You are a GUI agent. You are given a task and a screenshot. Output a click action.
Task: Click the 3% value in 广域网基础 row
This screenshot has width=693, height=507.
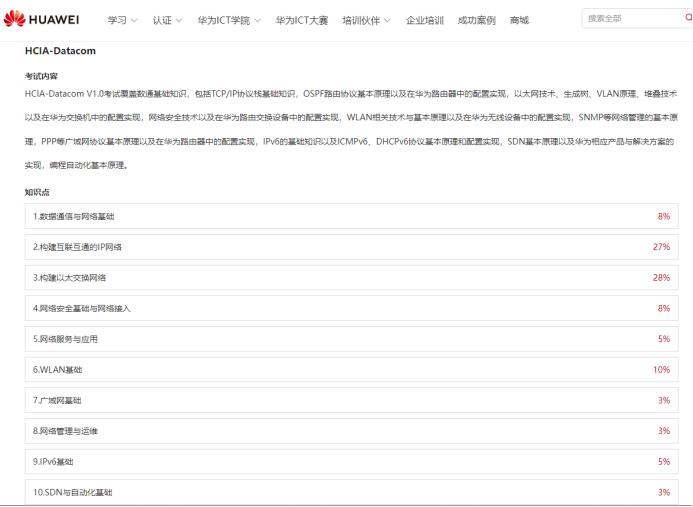[x=664, y=400]
